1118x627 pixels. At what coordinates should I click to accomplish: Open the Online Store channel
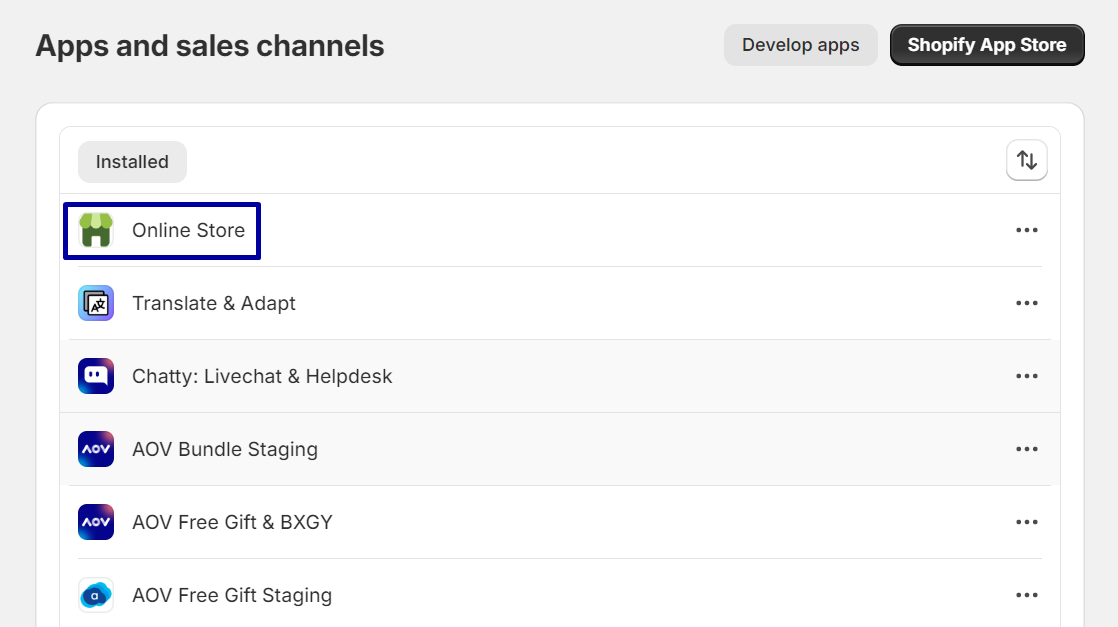click(188, 230)
